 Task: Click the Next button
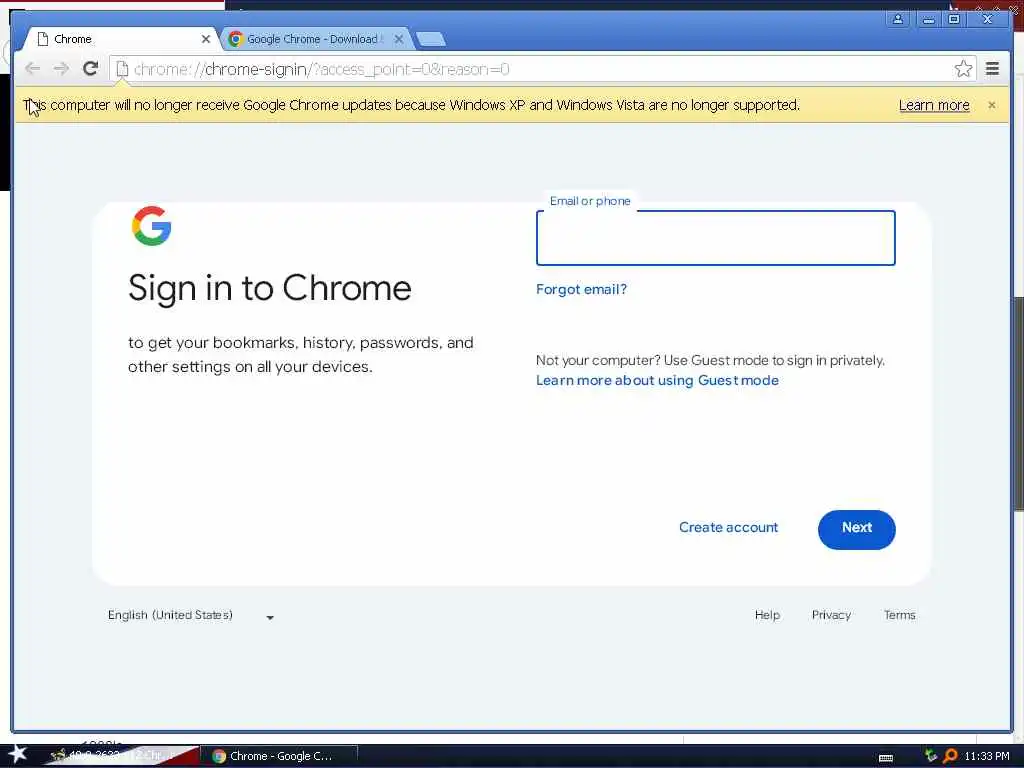tap(856, 529)
